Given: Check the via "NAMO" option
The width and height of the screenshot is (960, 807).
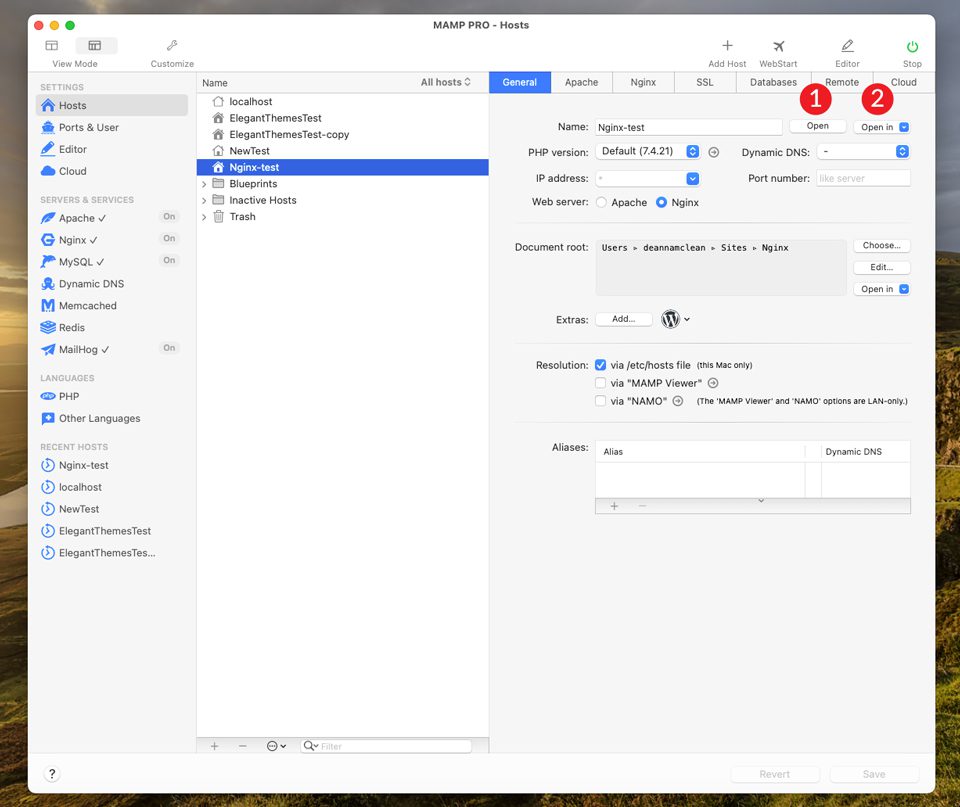Looking at the screenshot, I should pyautogui.click(x=601, y=400).
